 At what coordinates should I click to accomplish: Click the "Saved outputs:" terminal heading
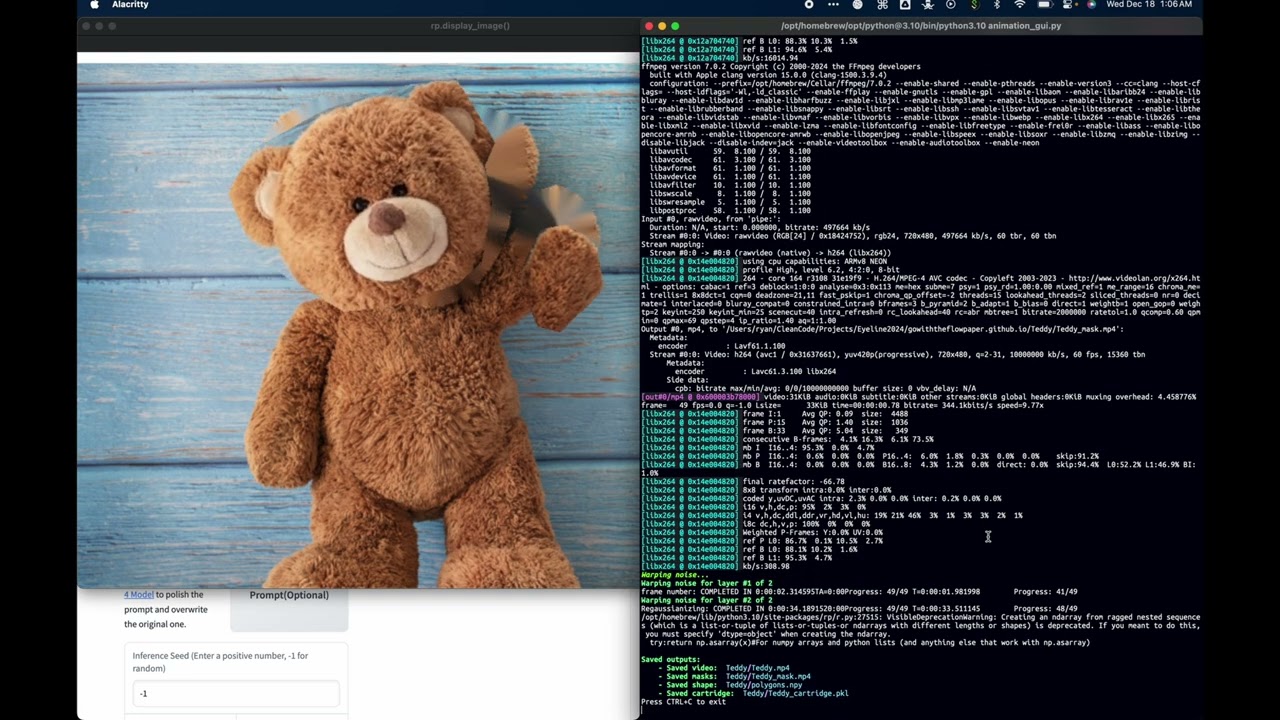pos(672,660)
